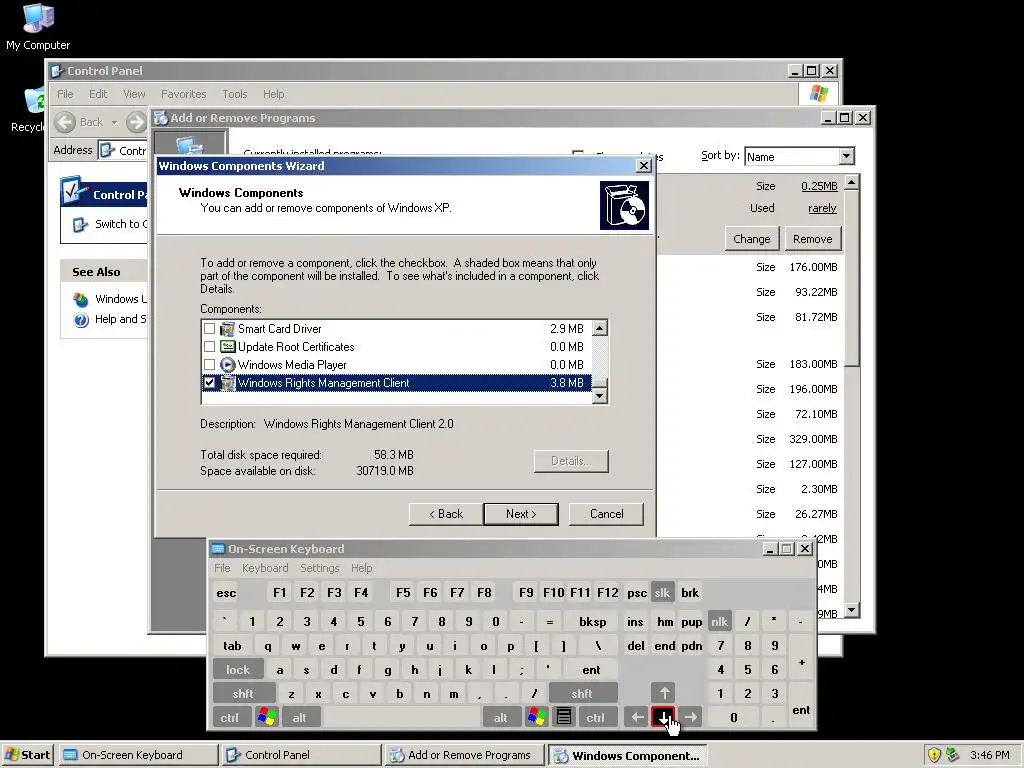Click the esc key on On-Screen Keyboard

pos(227,593)
